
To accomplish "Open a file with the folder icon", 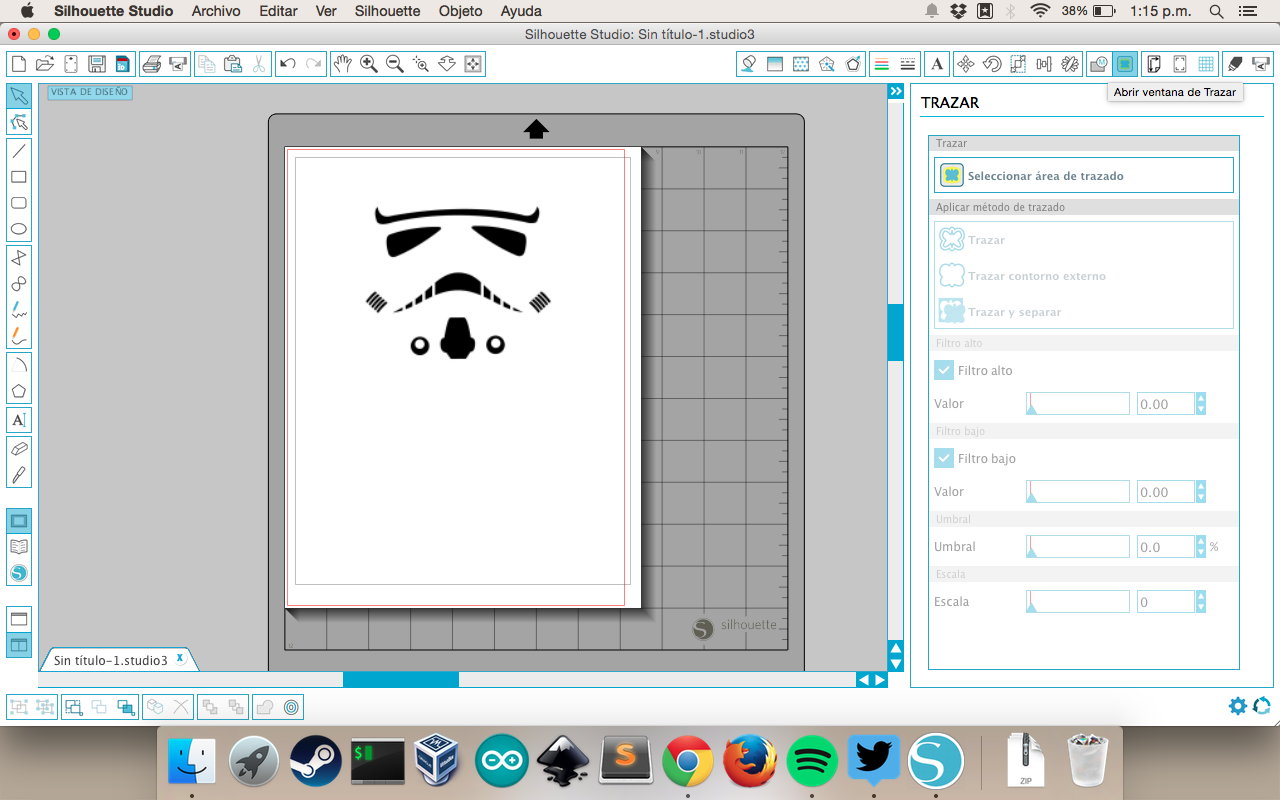I will [x=44, y=64].
